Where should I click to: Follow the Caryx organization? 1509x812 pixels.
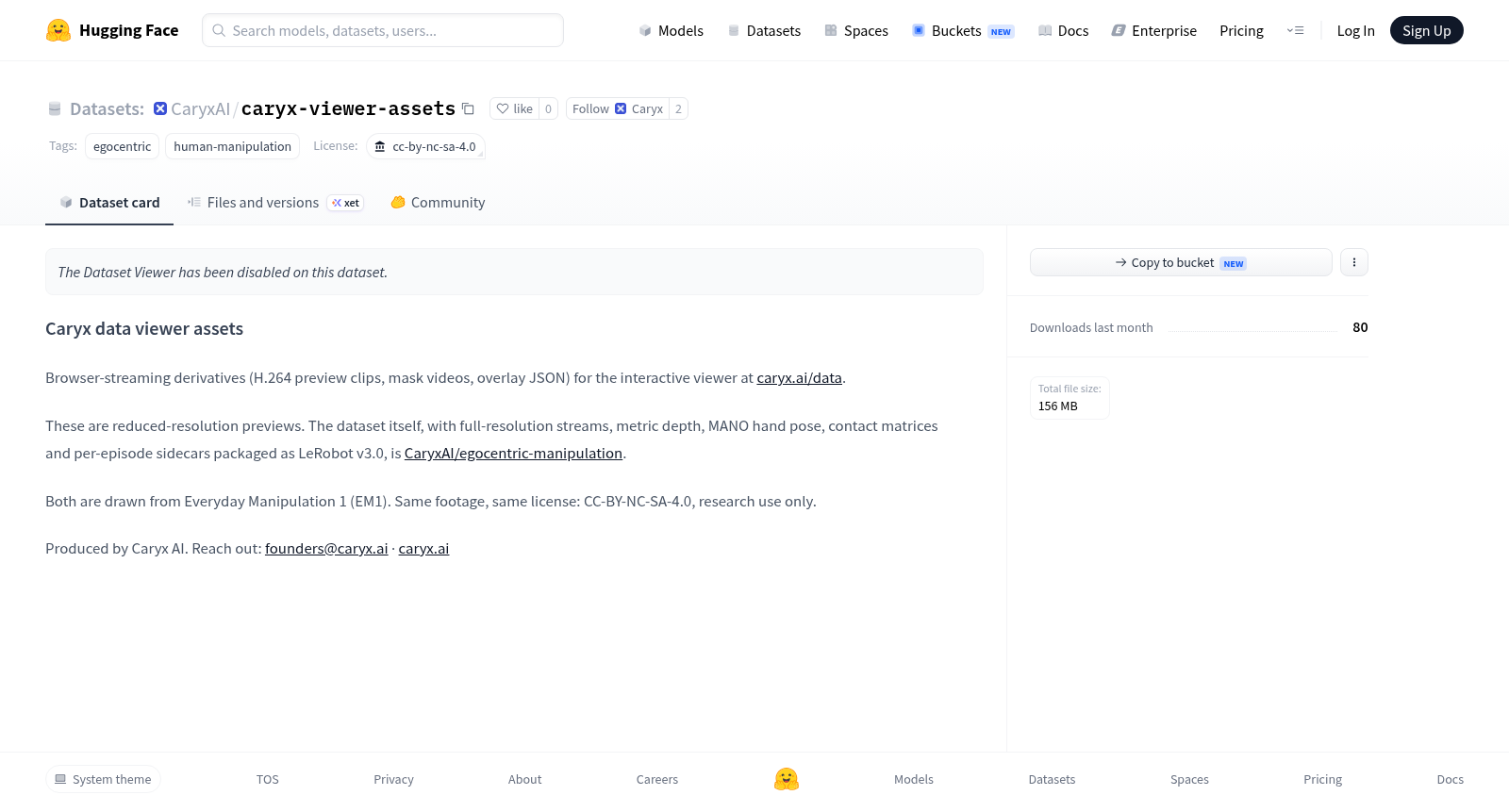(x=618, y=108)
